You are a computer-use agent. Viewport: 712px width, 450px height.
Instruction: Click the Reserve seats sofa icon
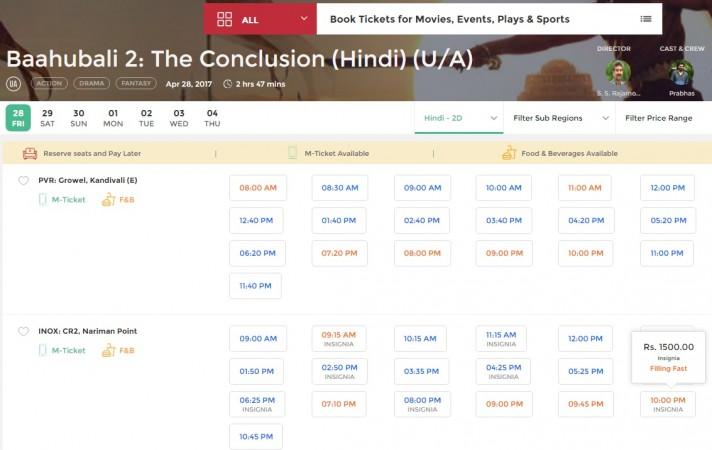(x=30, y=153)
